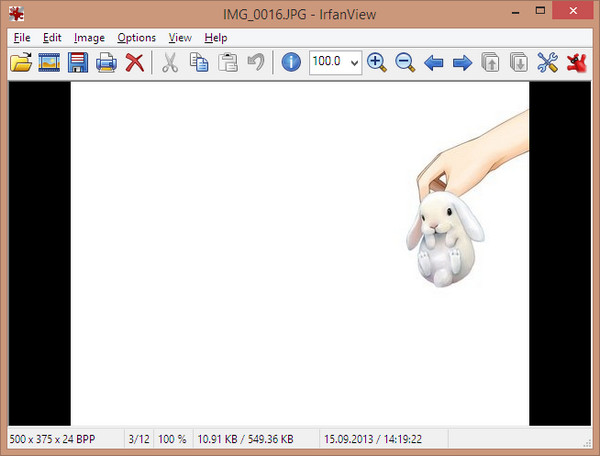Open settings with the wrench icon

pyautogui.click(x=547, y=63)
